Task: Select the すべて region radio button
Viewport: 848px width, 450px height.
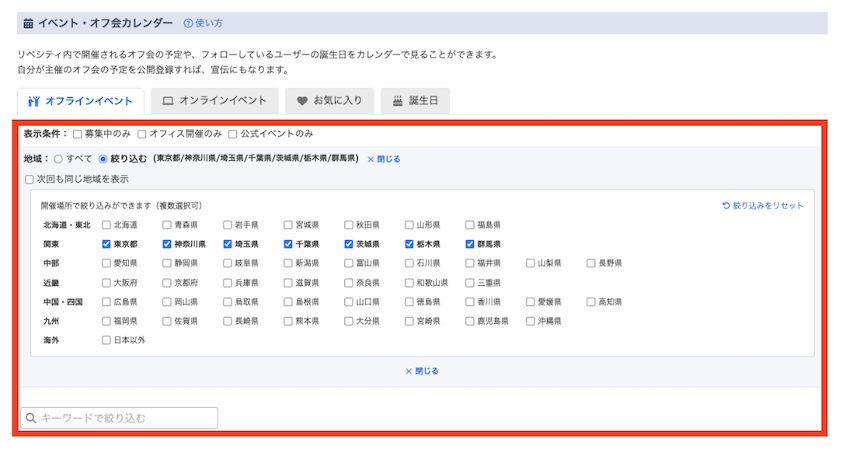Action: click(x=58, y=159)
